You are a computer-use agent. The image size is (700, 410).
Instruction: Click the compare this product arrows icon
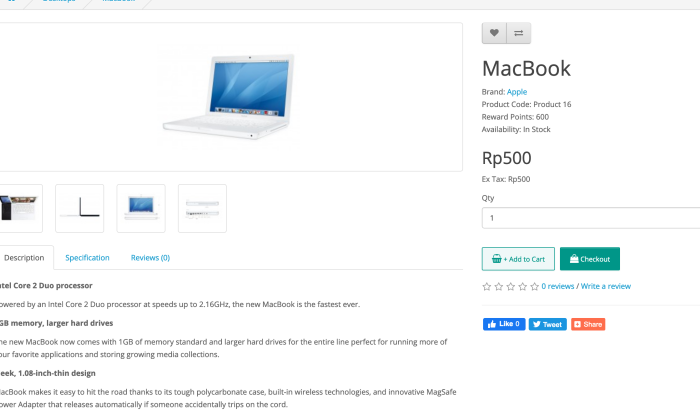click(519, 33)
